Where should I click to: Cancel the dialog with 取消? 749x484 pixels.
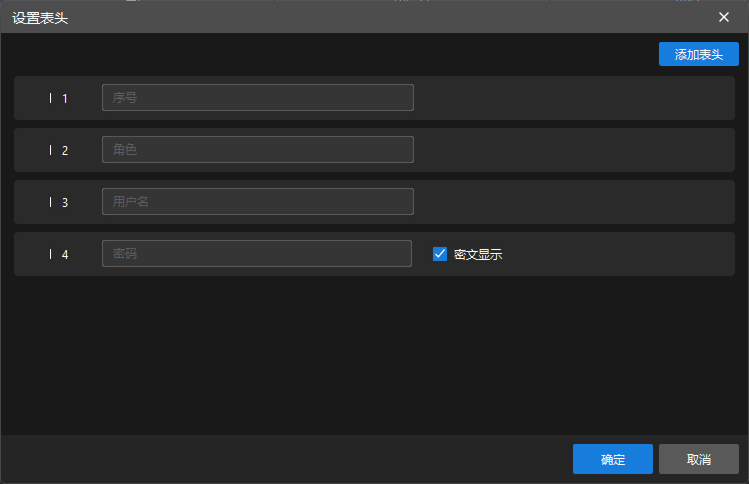698,459
